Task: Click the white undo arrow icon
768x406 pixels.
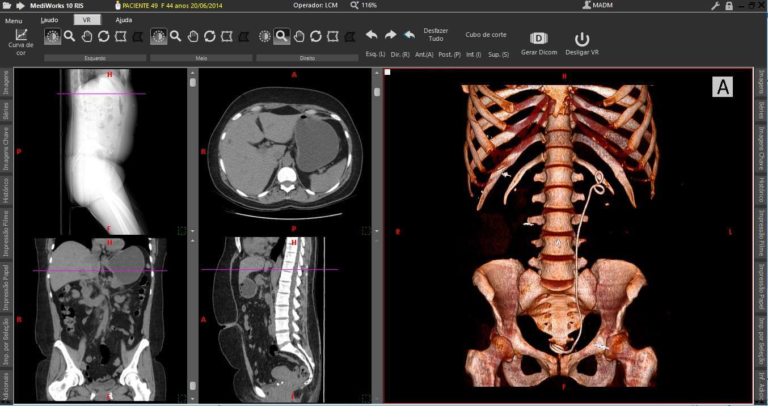Action: point(372,35)
